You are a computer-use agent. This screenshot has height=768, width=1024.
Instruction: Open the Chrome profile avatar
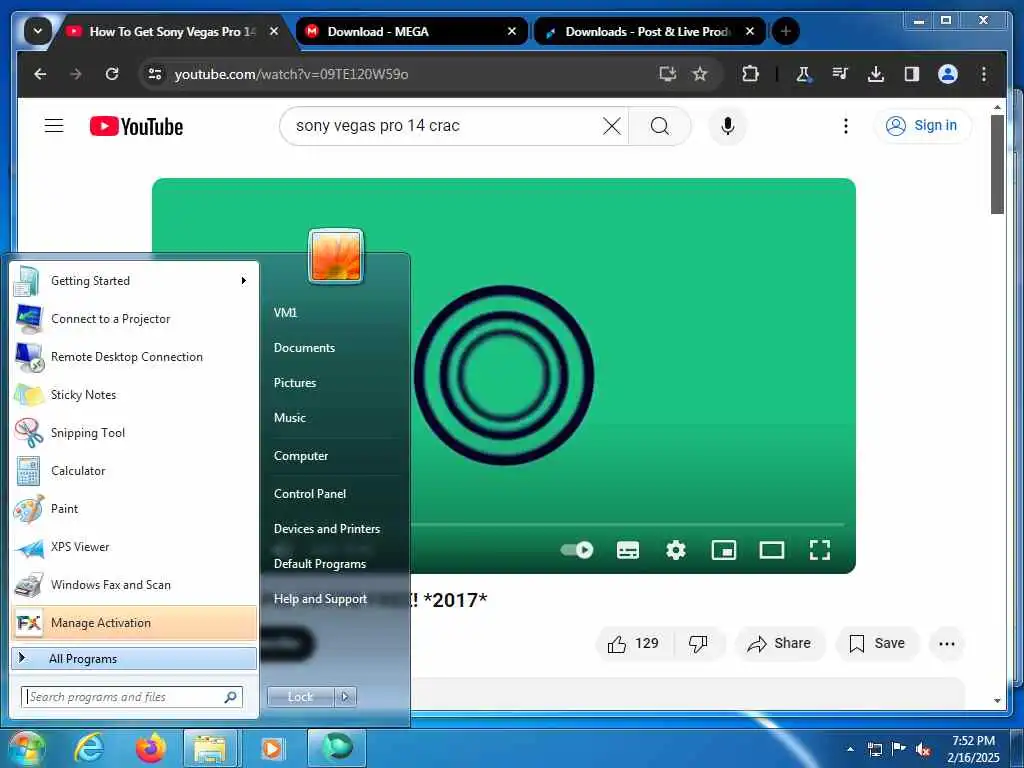click(x=948, y=74)
